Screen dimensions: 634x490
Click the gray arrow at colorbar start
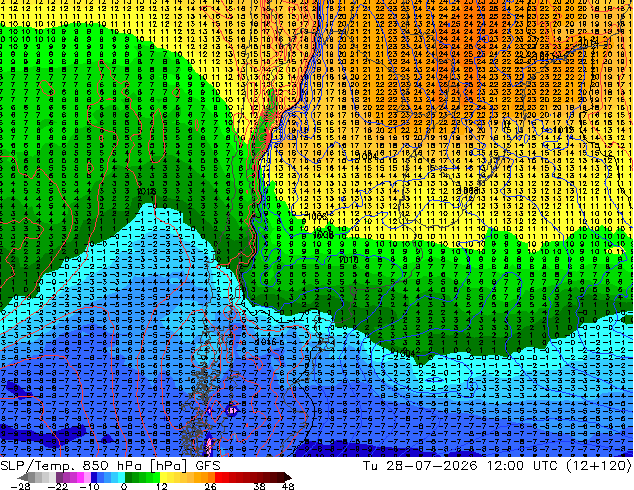tap(23, 477)
